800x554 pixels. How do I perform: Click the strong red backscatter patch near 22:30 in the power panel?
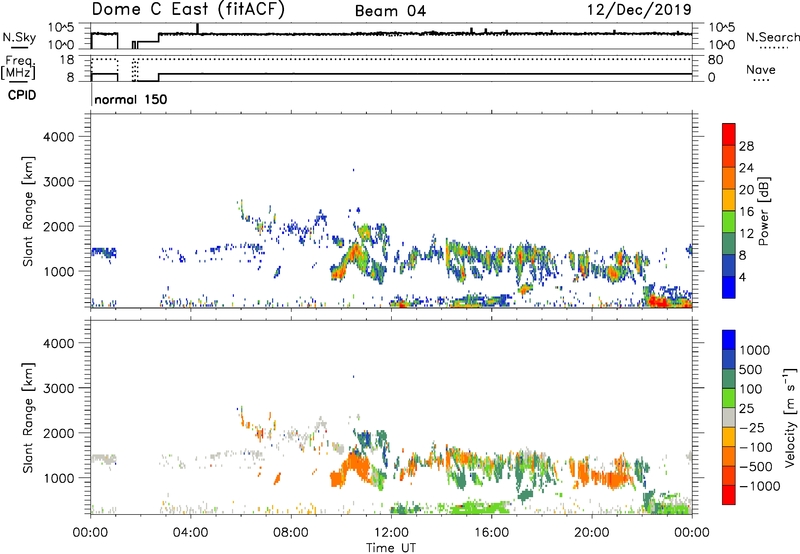pos(659,302)
